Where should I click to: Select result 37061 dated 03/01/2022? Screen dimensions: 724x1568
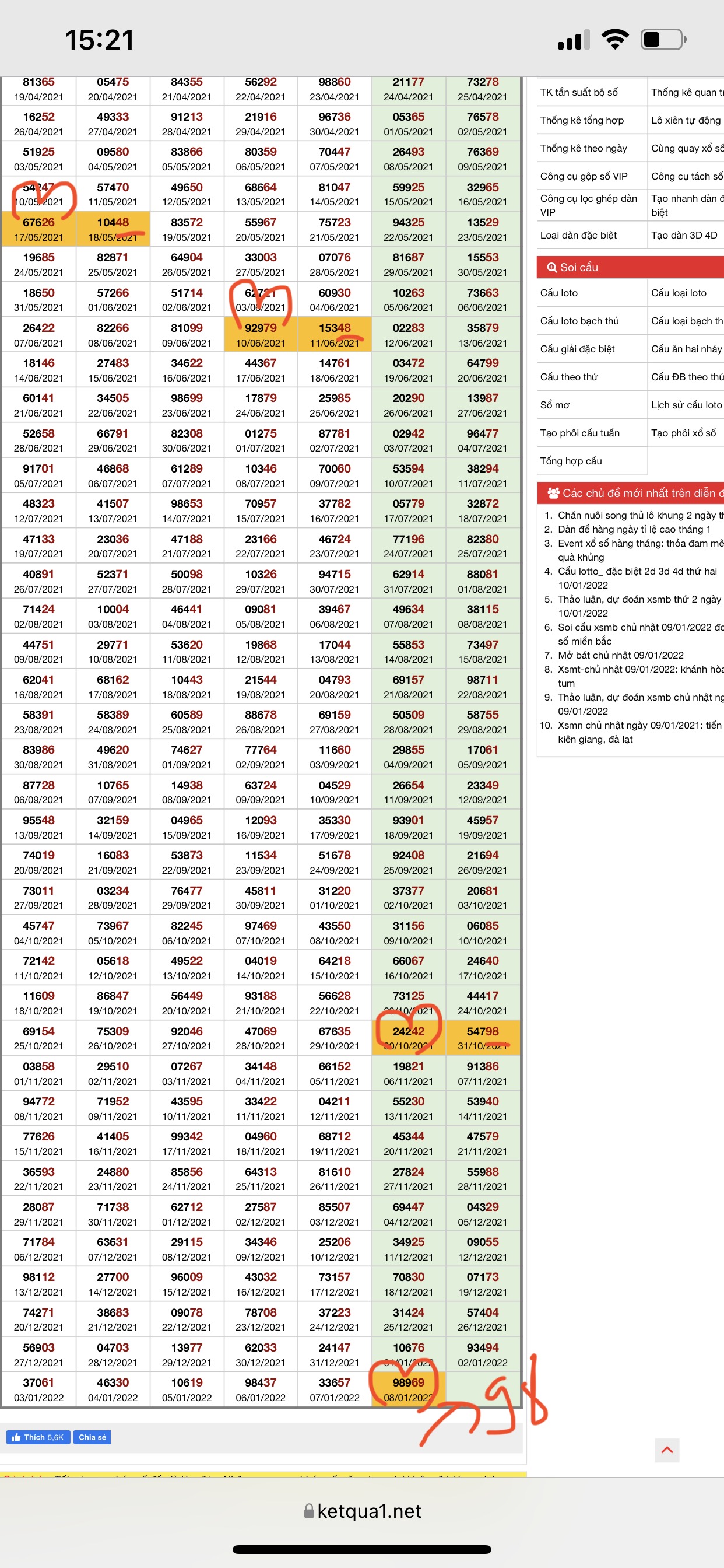(x=39, y=1389)
